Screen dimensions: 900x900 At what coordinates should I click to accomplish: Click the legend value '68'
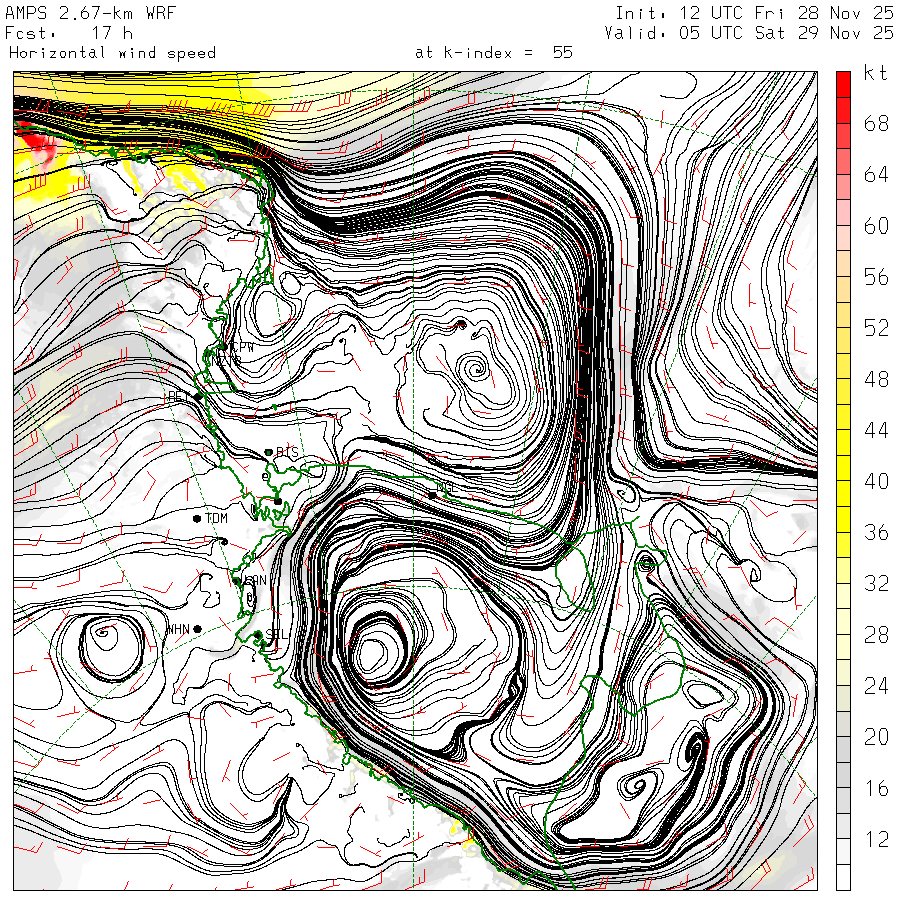tap(876, 123)
